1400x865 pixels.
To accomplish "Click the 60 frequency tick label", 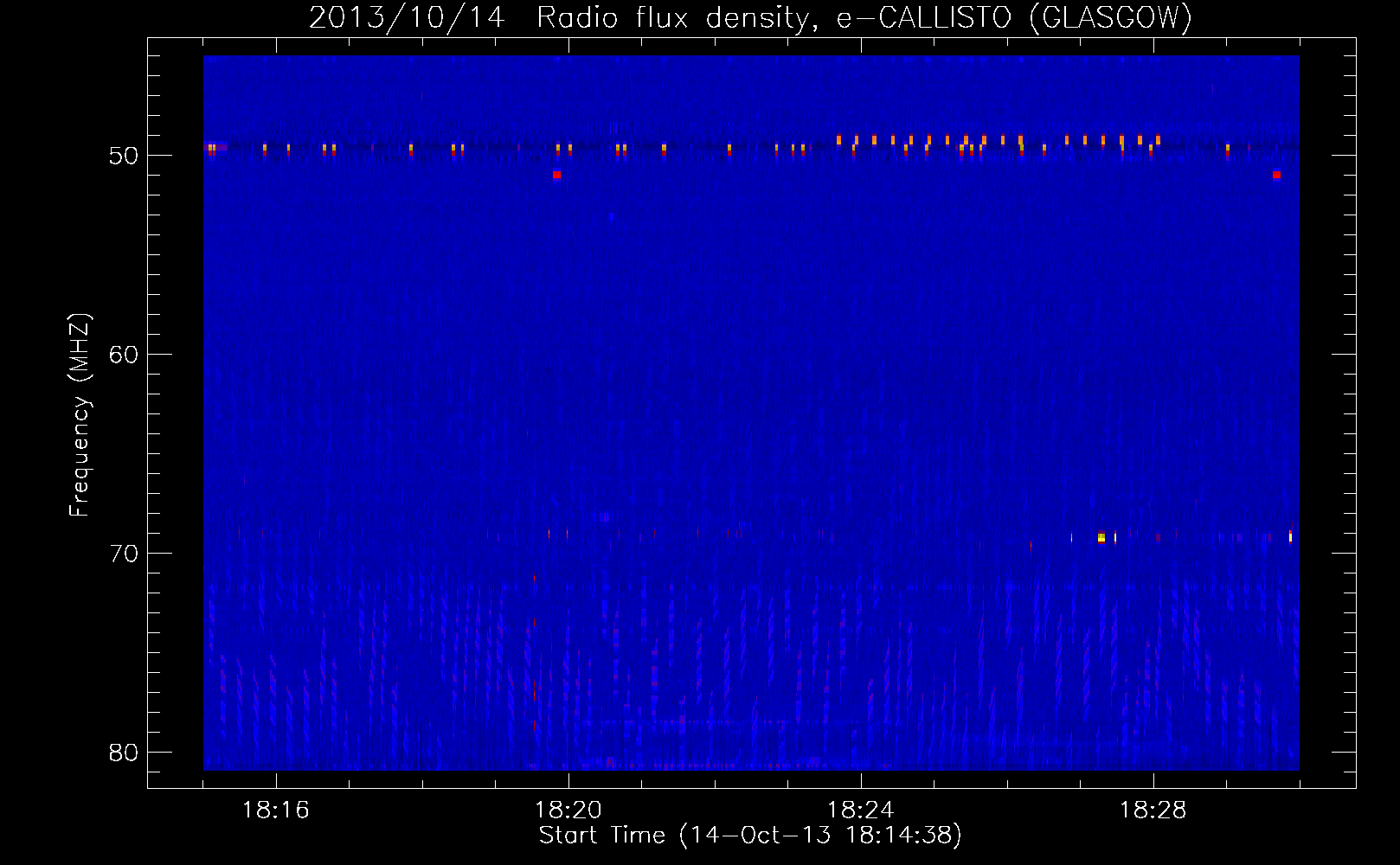I will click(x=124, y=355).
